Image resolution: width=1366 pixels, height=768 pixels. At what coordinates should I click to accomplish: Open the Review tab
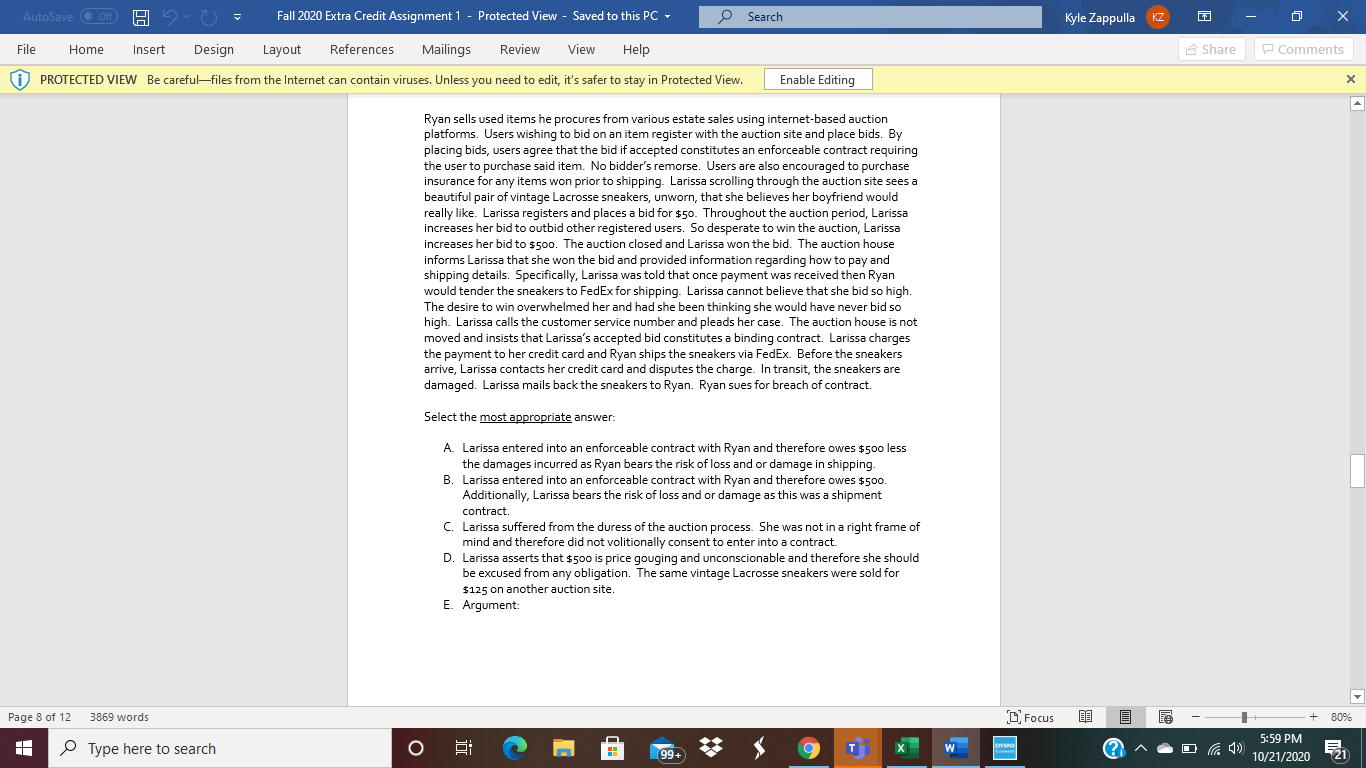520,49
